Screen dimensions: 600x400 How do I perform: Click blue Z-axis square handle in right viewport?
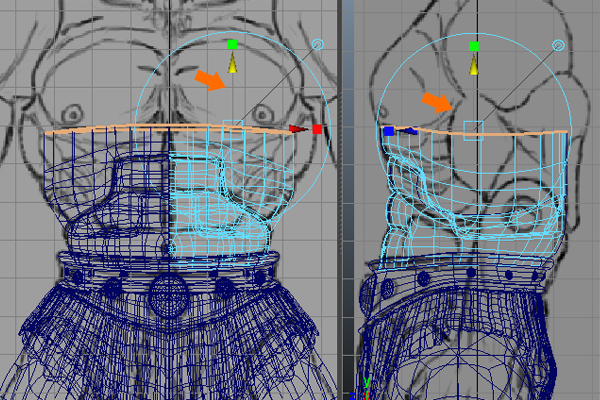coord(389,131)
